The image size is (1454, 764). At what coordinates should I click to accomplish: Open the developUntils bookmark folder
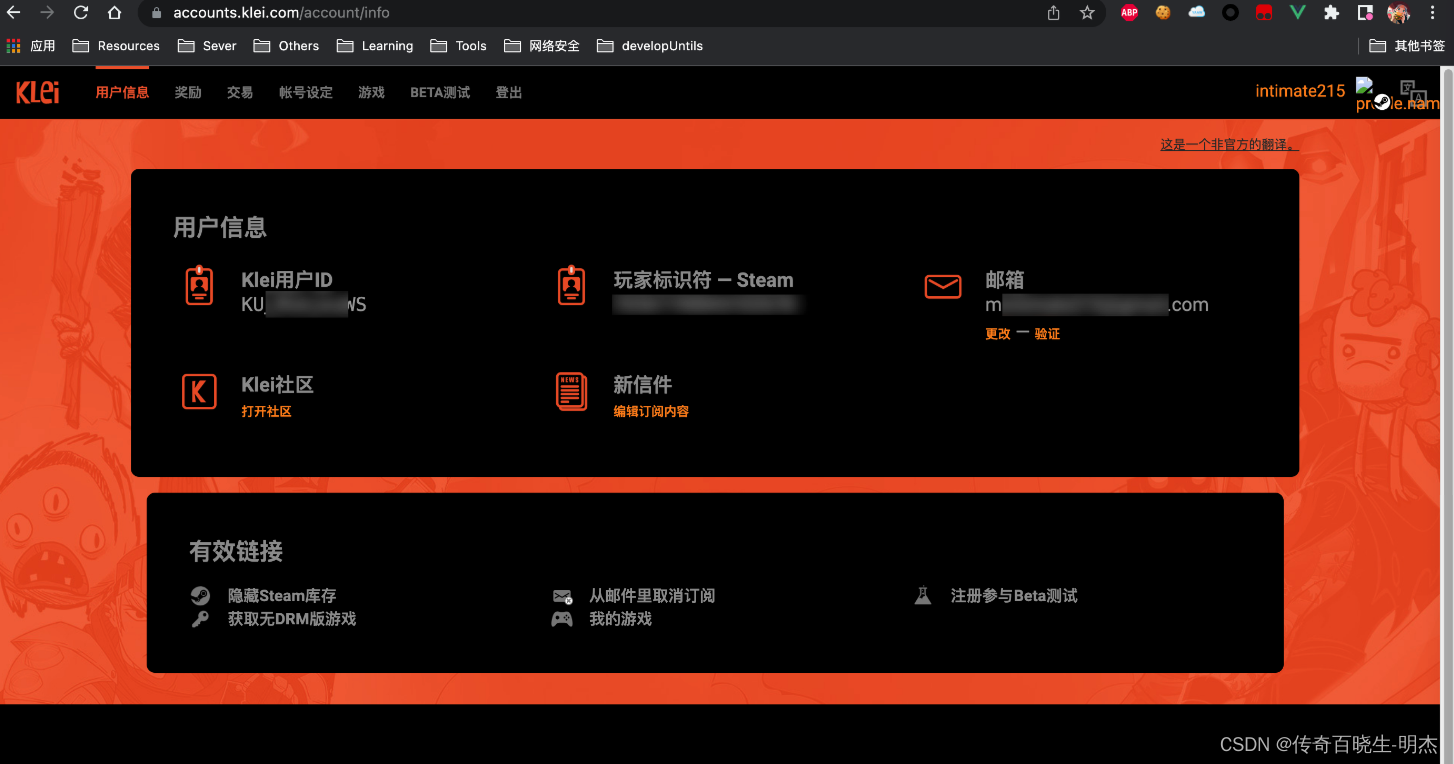pyautogui.click(x=650, y=46)
